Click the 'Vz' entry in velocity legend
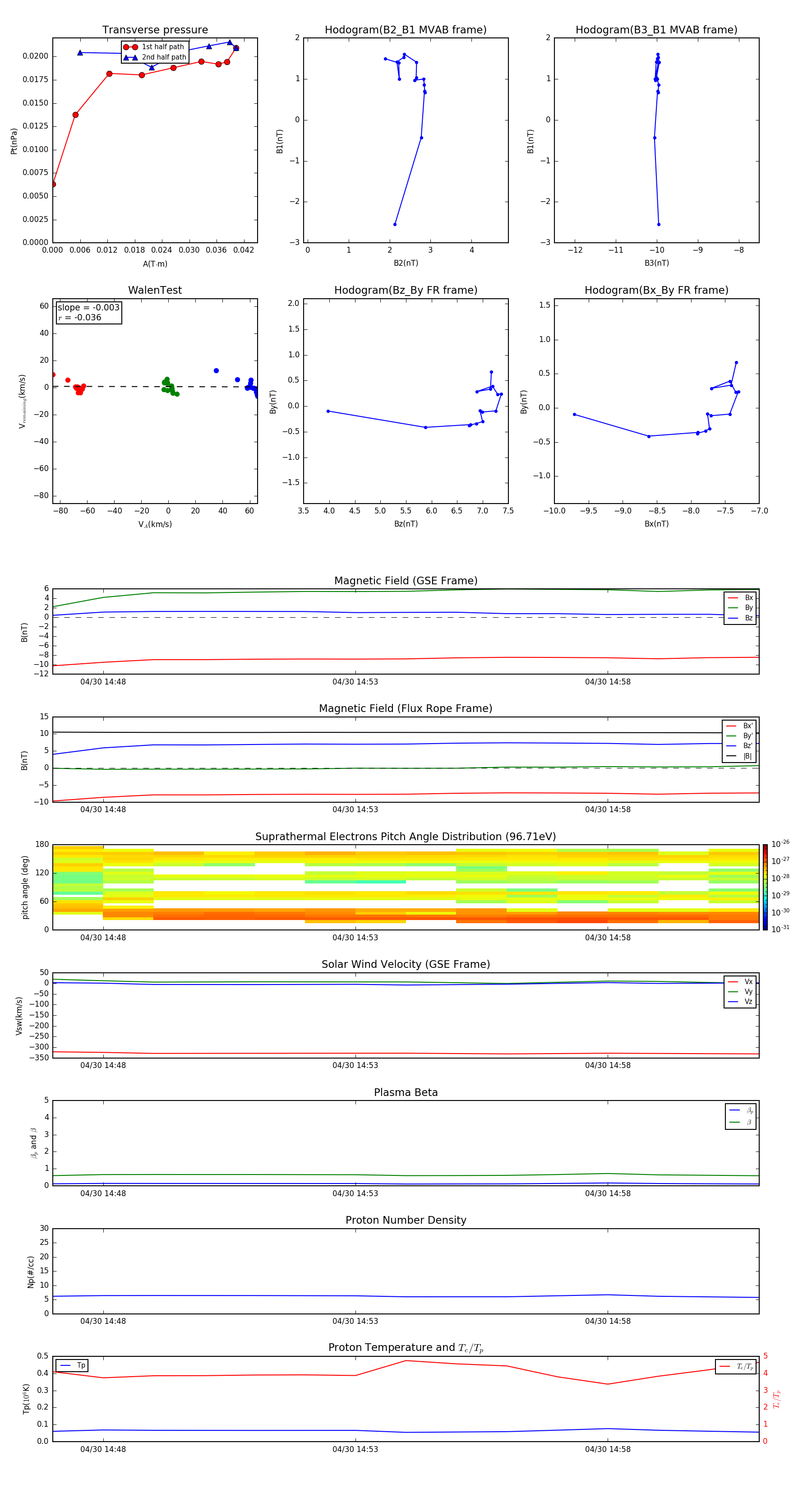Image resolution: width=812 pixels, height=1489 pixels. point(740,1001)
